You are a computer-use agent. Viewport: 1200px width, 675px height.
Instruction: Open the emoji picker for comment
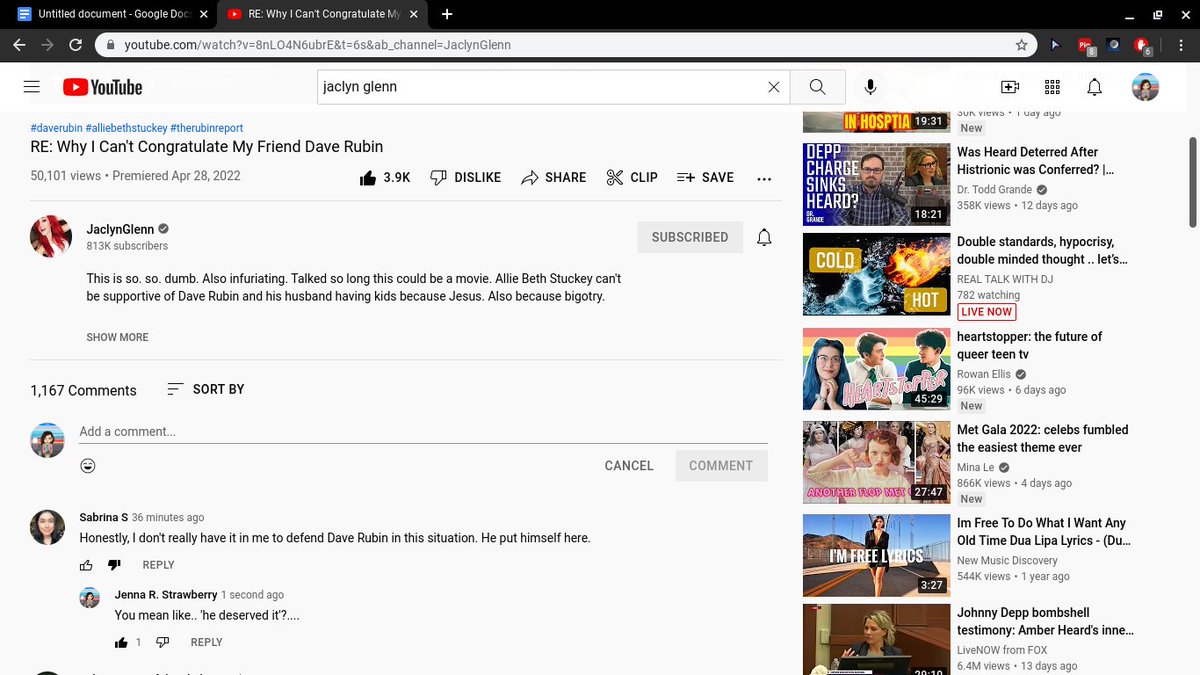pos(88,466)
